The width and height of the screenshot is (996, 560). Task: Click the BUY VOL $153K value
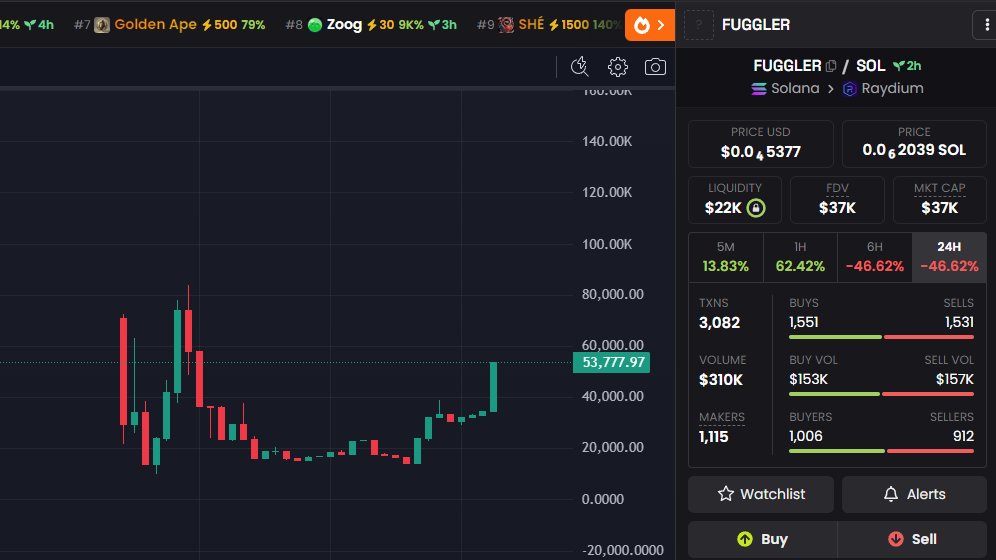pos(809,379)
